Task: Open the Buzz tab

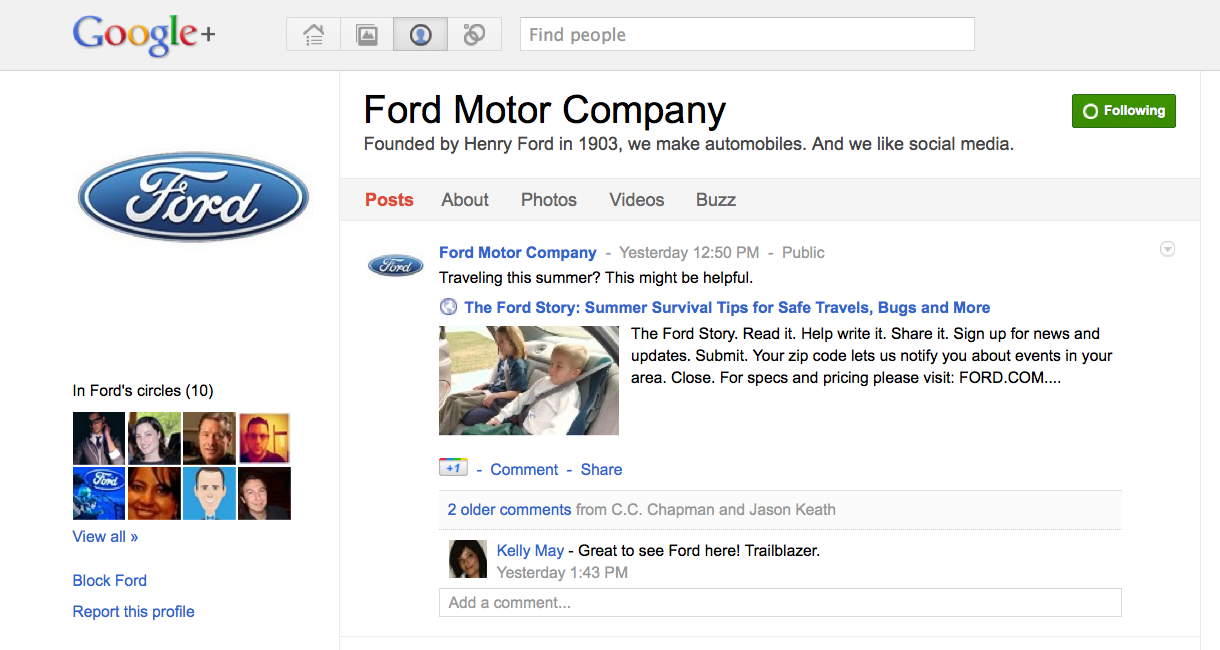Action: click(x=716, y=200)
